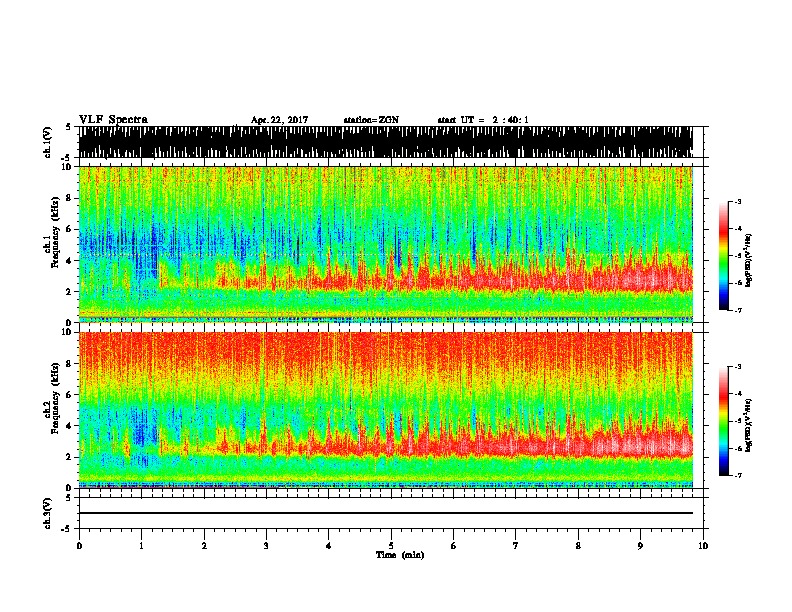The image size is (792, 612).
Task: Click the color scale bar beside ch.1
Action: 723,256
